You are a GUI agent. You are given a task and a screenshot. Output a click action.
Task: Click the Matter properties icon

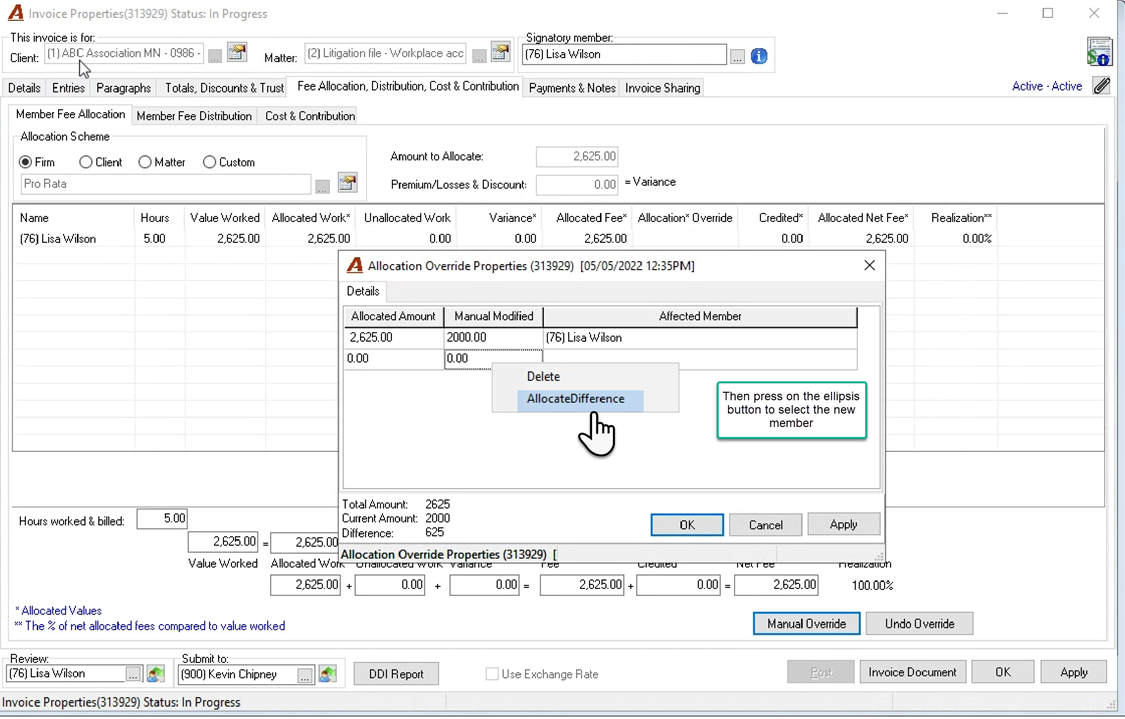click(x=501, y=52)
